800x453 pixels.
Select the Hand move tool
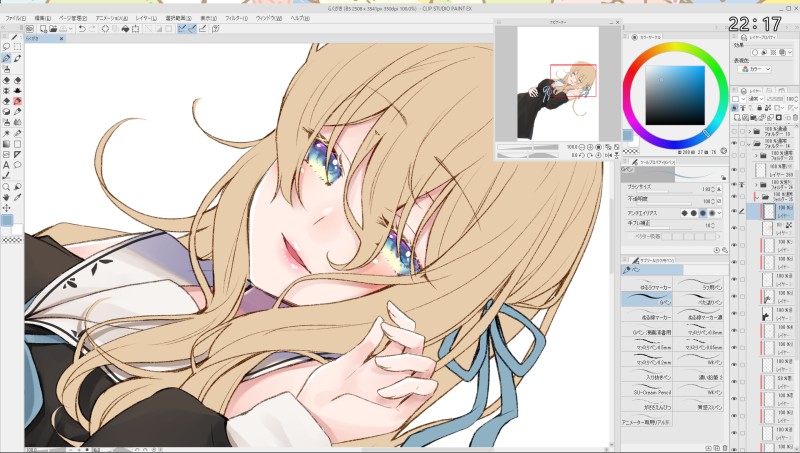coord(7,197)
